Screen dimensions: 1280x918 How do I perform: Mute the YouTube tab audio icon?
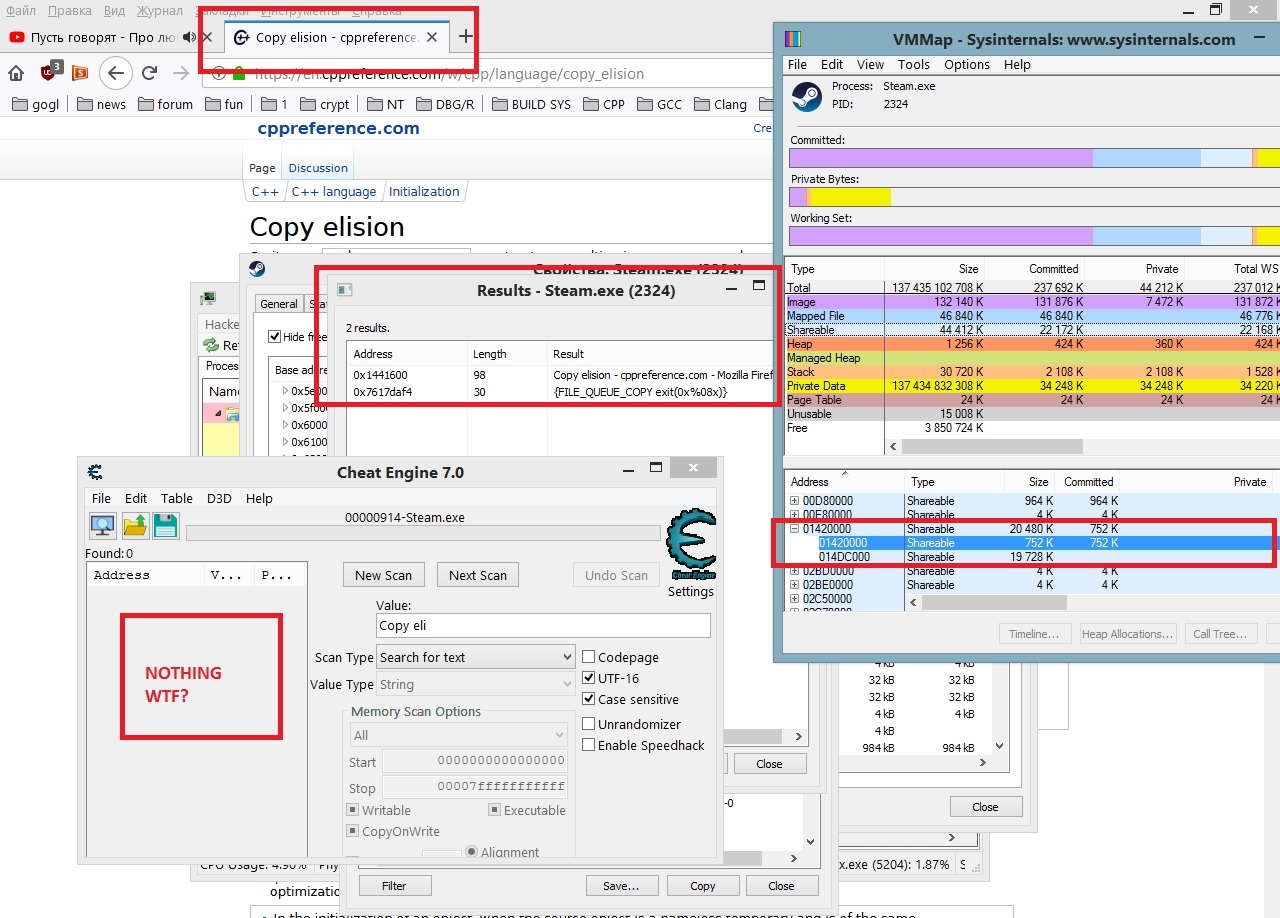[189, 37]
